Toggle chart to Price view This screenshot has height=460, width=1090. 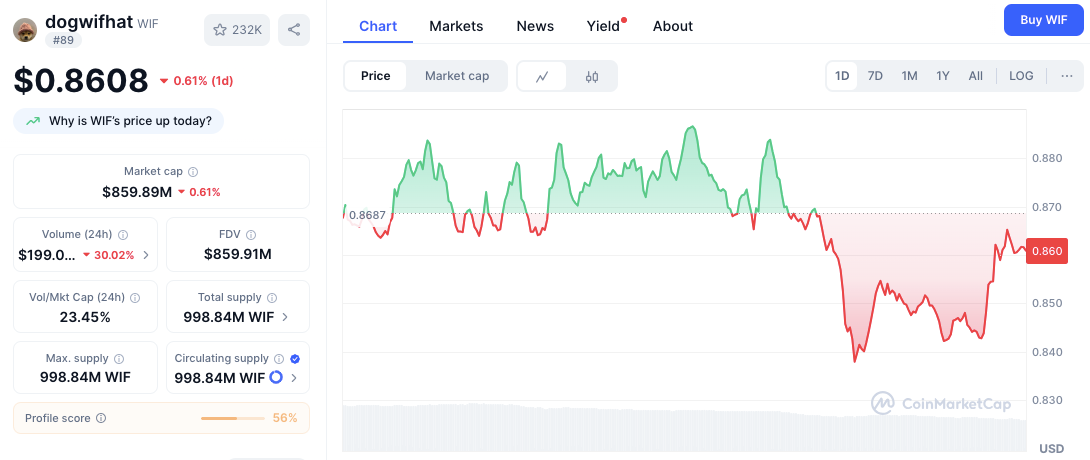[x=376, y=76]
